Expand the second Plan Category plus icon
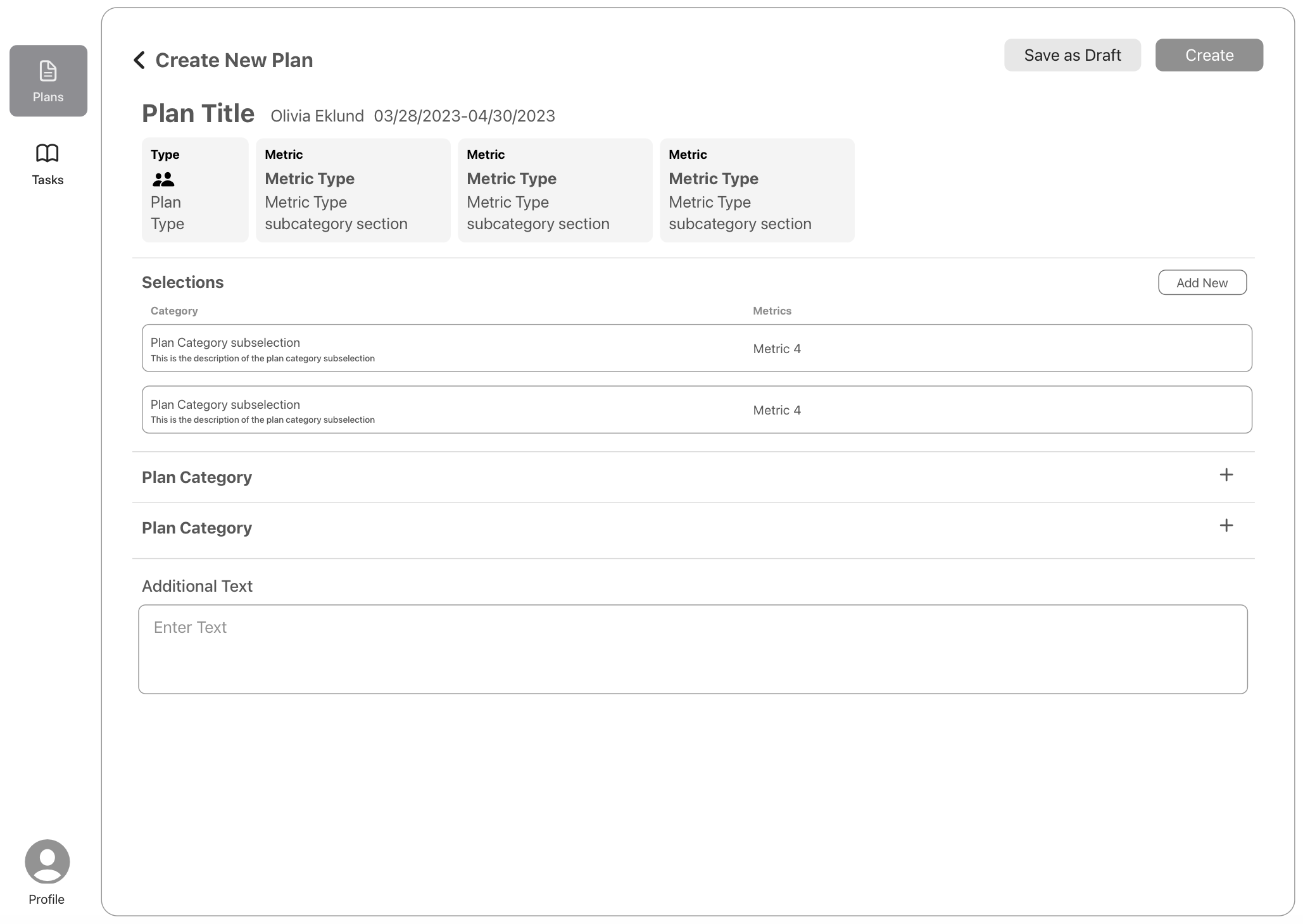This screenshot has width=1303, height=924. click(x=1226, y=525)
